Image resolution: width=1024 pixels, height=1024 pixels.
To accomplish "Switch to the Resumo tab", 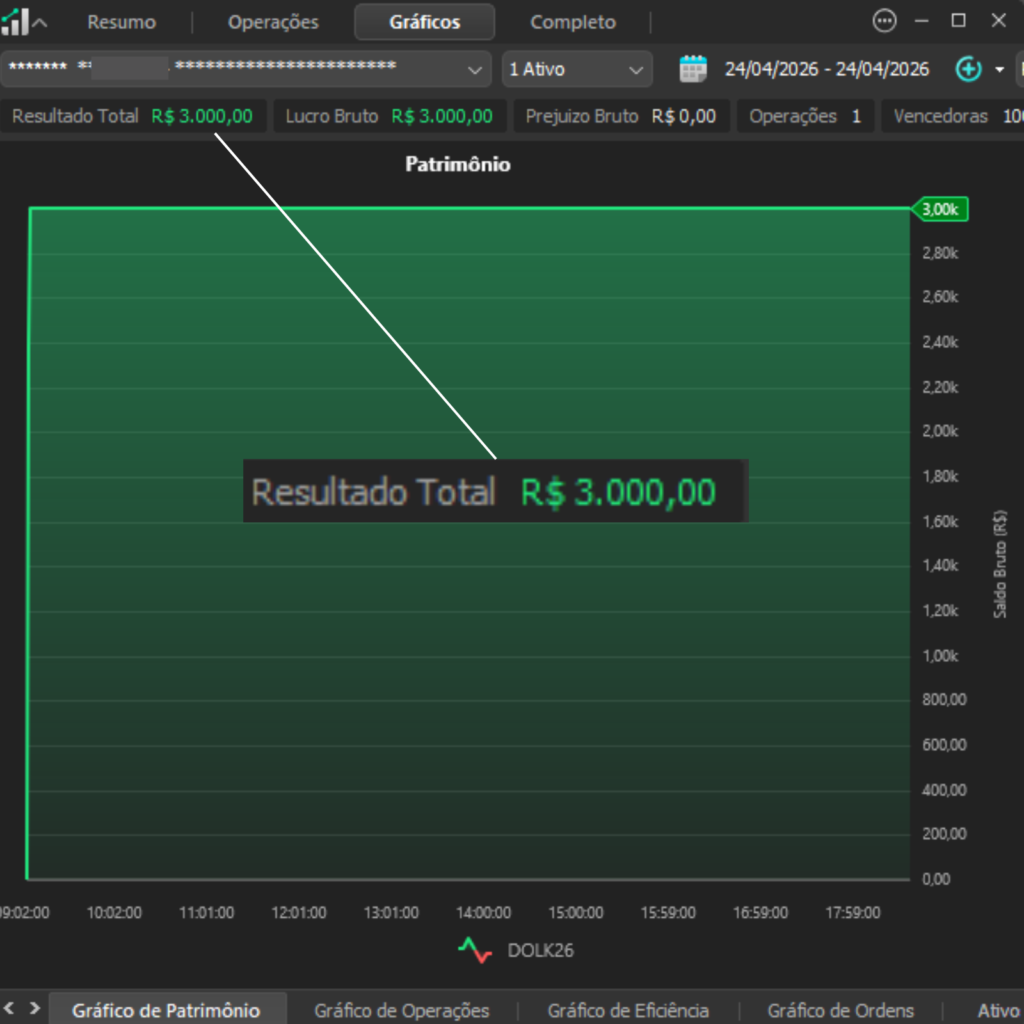I will pos(121,22).
